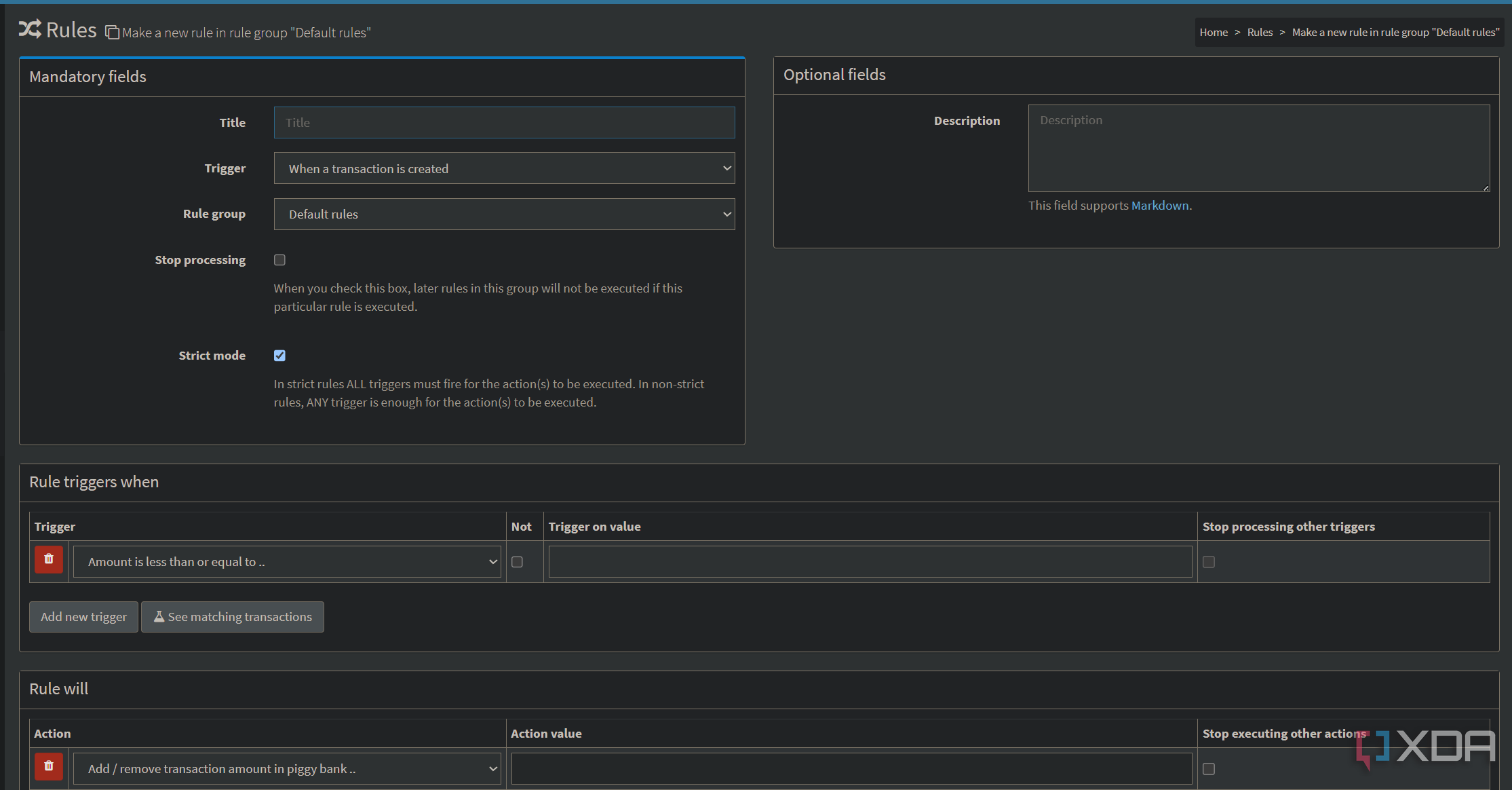This screenshot has height=790, width=1512.
Task: Open the 'Add / remove transaction amount' action dropdown
Action: click(287, 769)
